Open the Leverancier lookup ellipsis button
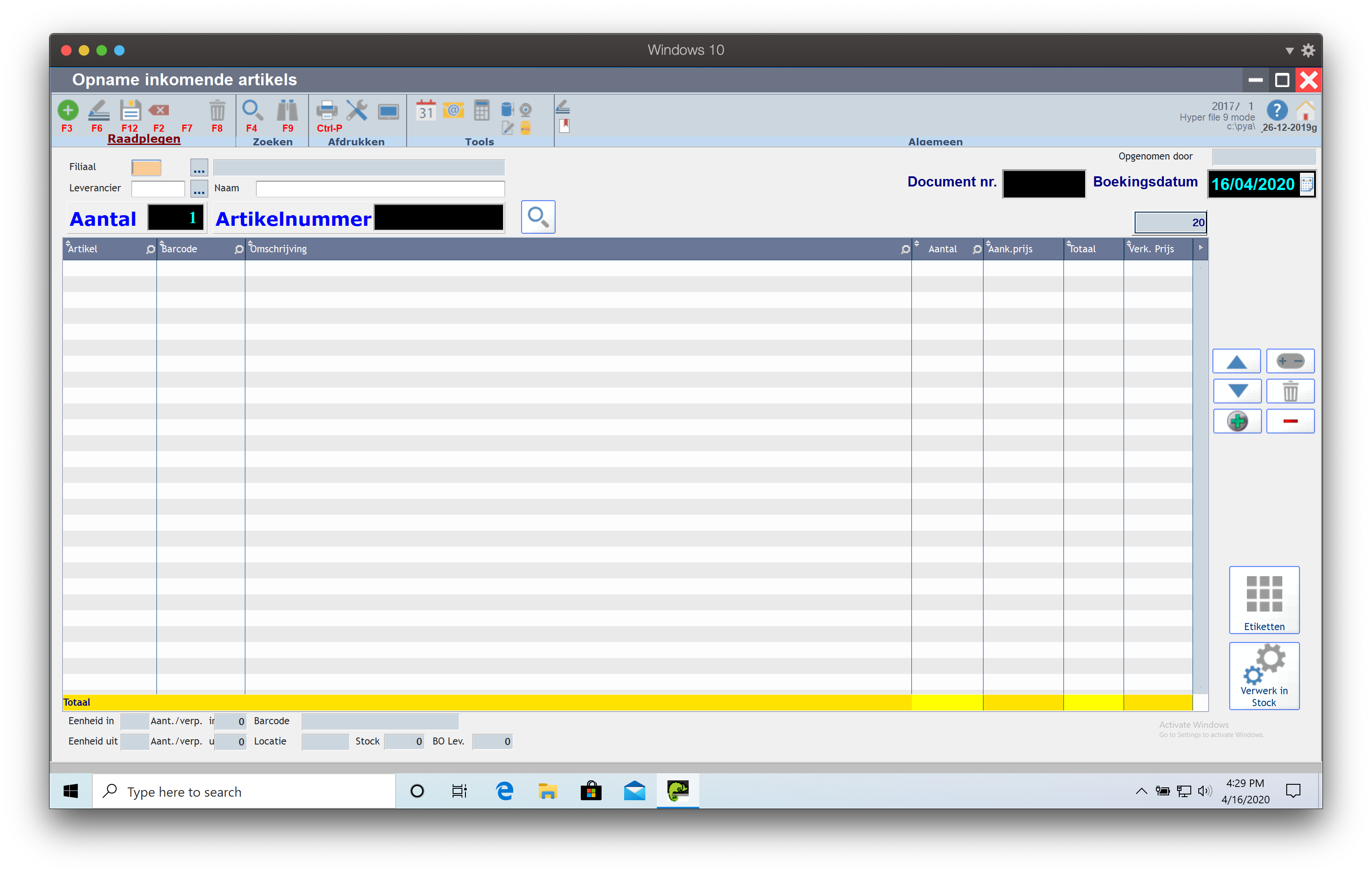 (199, 189)
